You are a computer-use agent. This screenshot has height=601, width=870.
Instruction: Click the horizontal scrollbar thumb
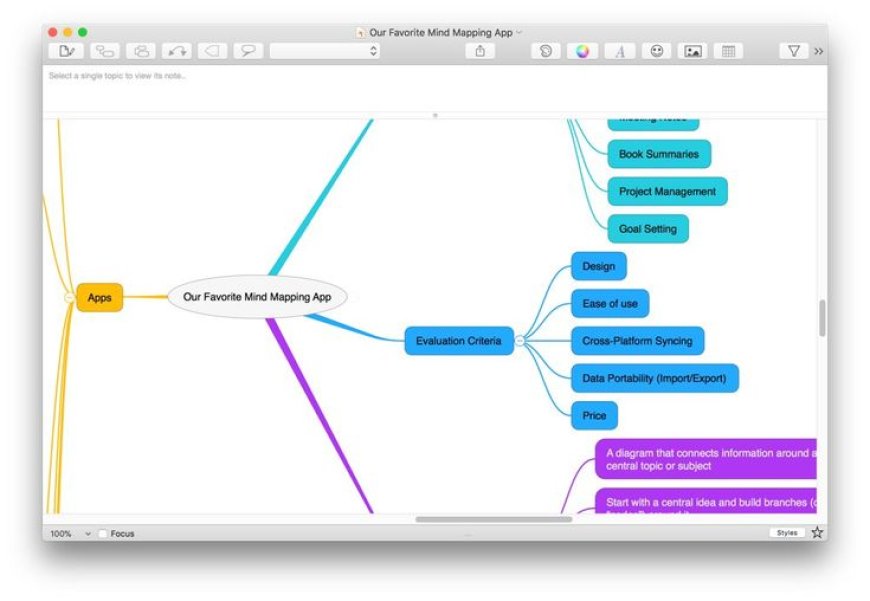(494, 519)
